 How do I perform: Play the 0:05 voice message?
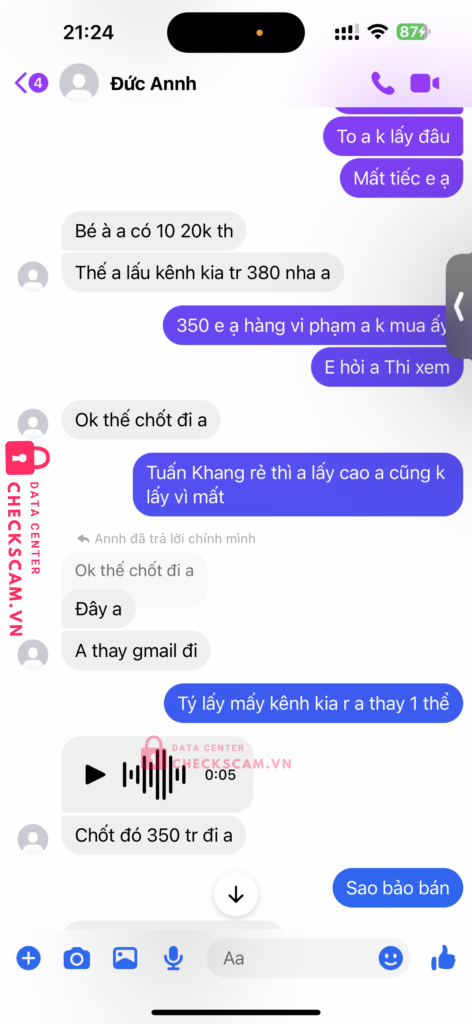[95, 775]
